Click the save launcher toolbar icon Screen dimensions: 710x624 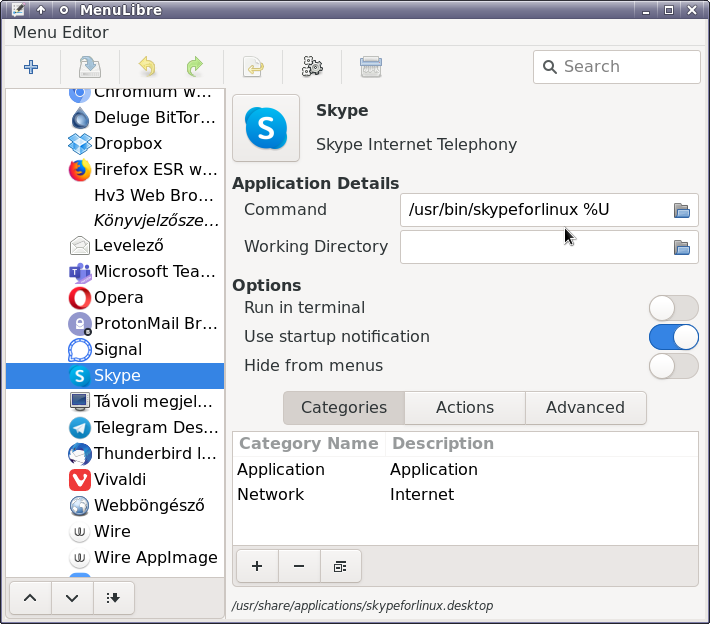click(90, 67)
